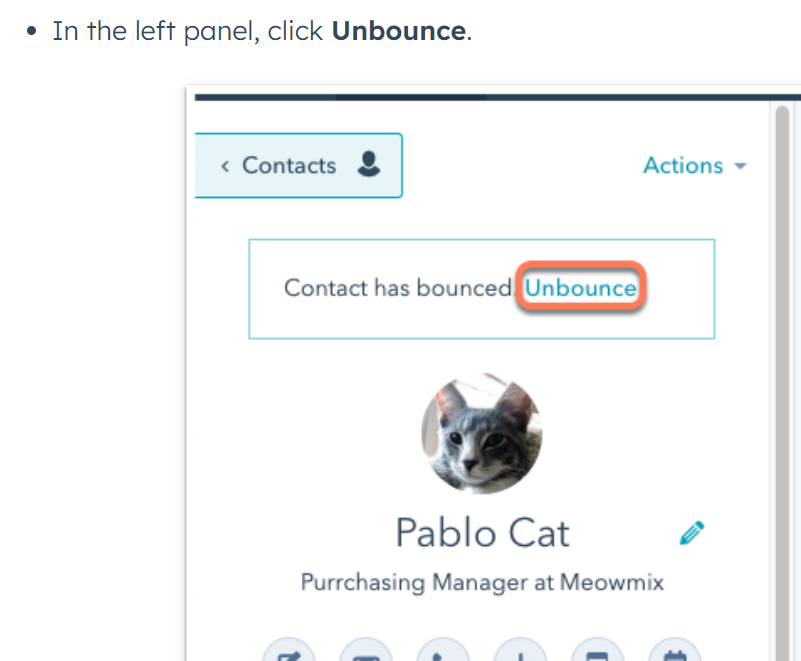The width and height of the screenshot is (801, 661).
Task: Click Pablo Cat's cat avatar photo
Action: click(481, 434)
